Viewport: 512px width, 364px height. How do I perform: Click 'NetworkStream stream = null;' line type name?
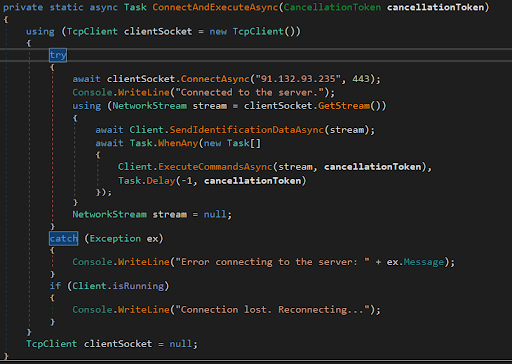pyautogui.click(x=110, y=214)
